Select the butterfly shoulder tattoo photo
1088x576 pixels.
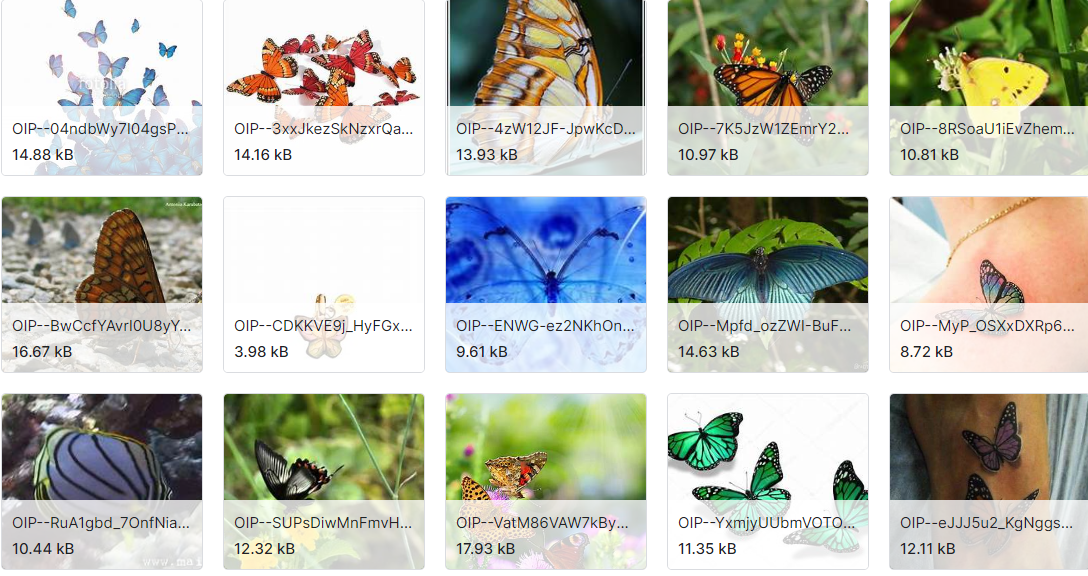(989, 285)
